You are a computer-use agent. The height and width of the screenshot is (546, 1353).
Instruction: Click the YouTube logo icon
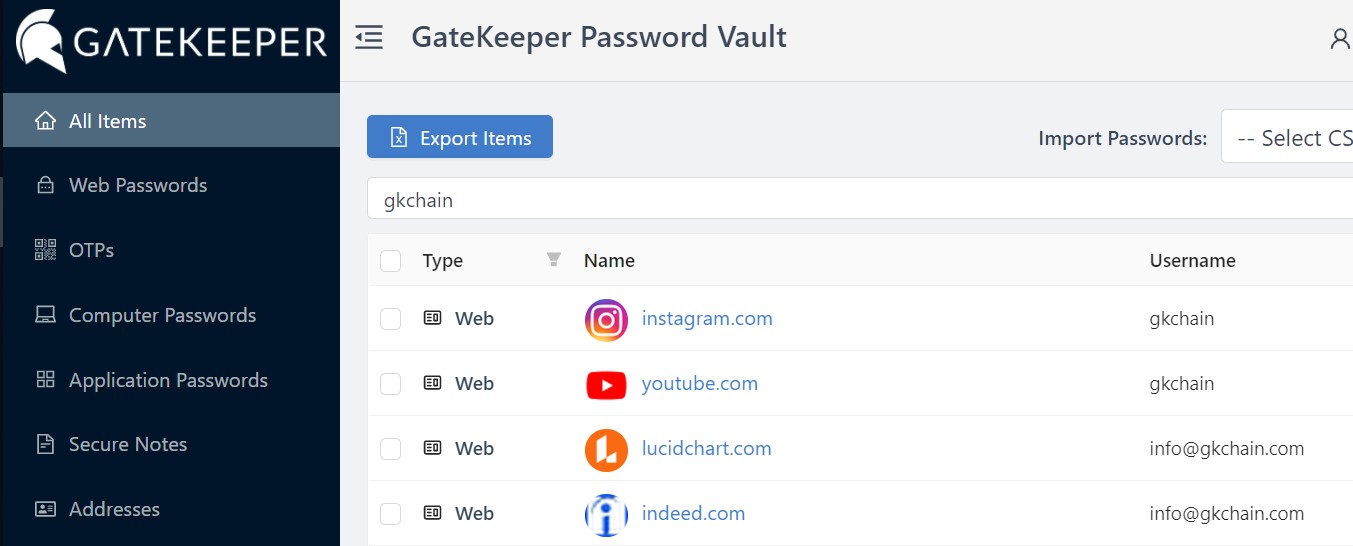pyautogui.click(x=606, y=385)
